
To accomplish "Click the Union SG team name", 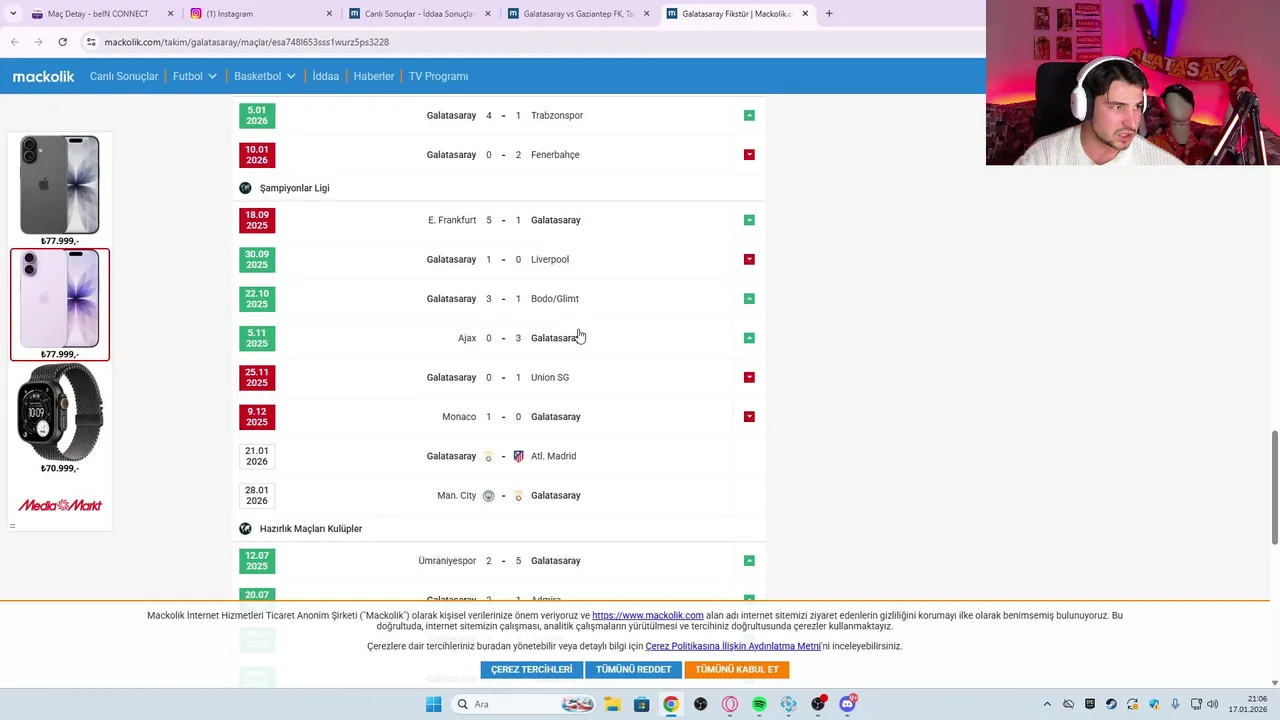I will pyautogui.click(x=550, y=377).
